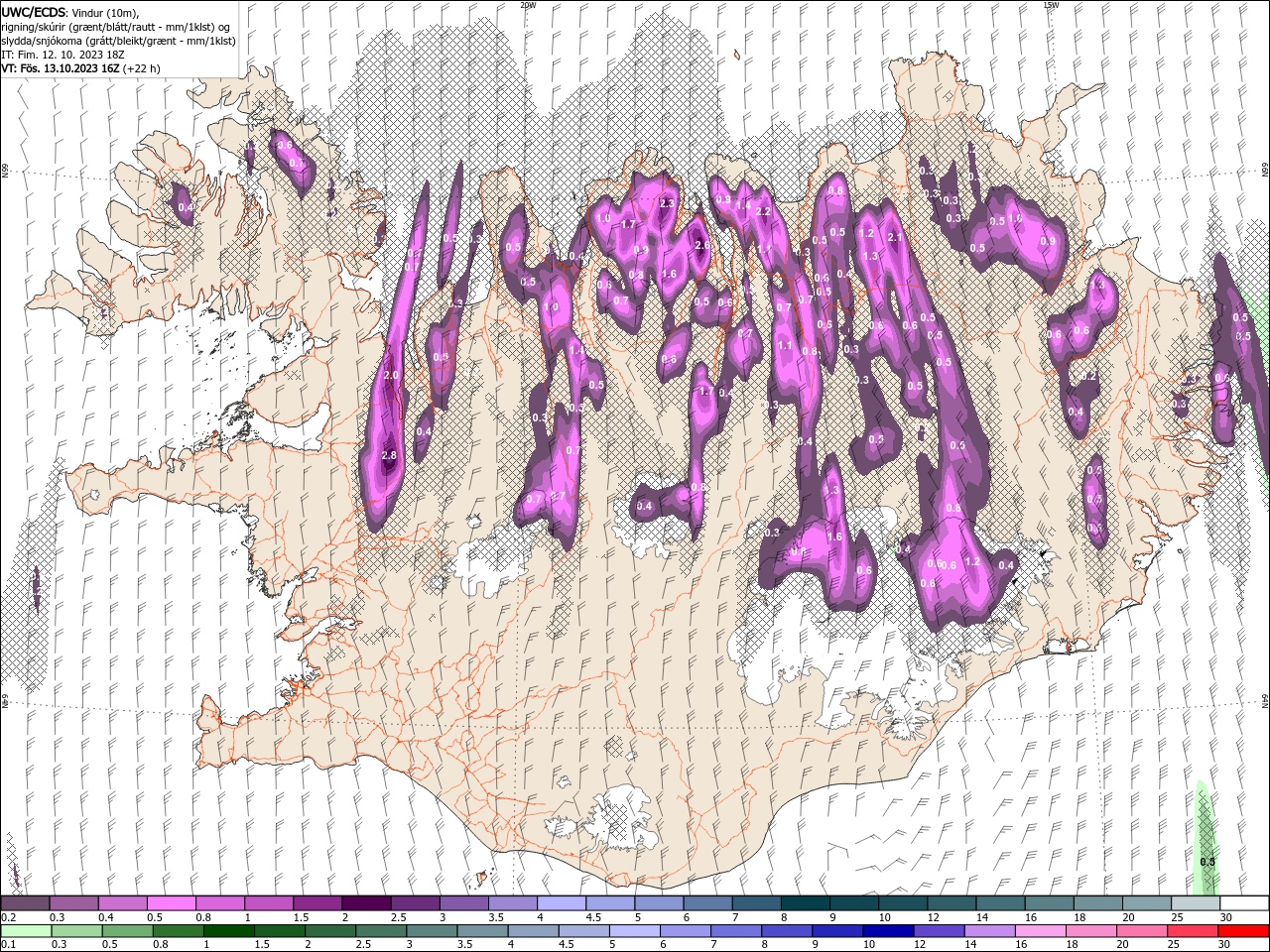The height and width of the screenshot is (952, 1270).
Task: Pick the lower-row violet swatch between 12 and 14
Action: click(939, 931)
